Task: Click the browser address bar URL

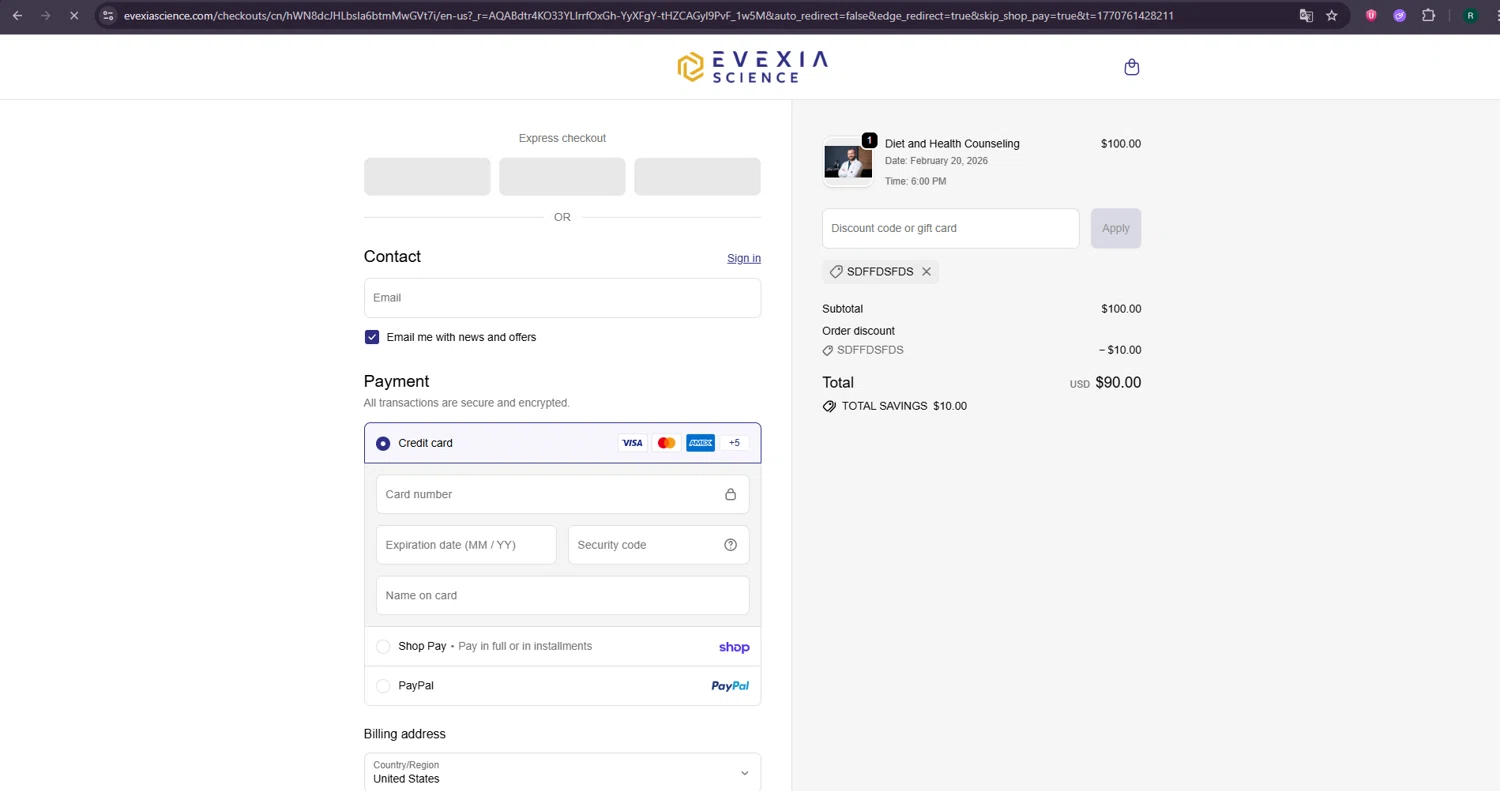Action: 648,15
